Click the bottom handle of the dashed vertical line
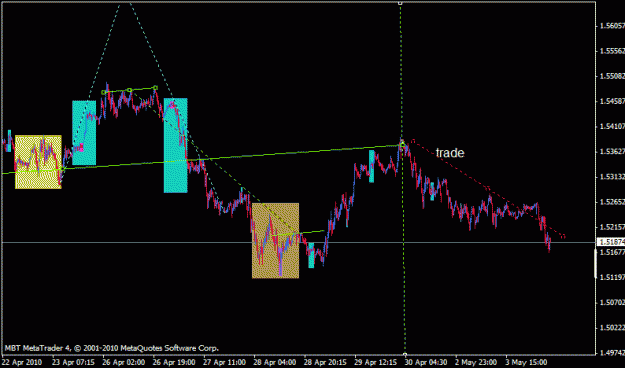This screenshot has height=368, width=625. 405,354
